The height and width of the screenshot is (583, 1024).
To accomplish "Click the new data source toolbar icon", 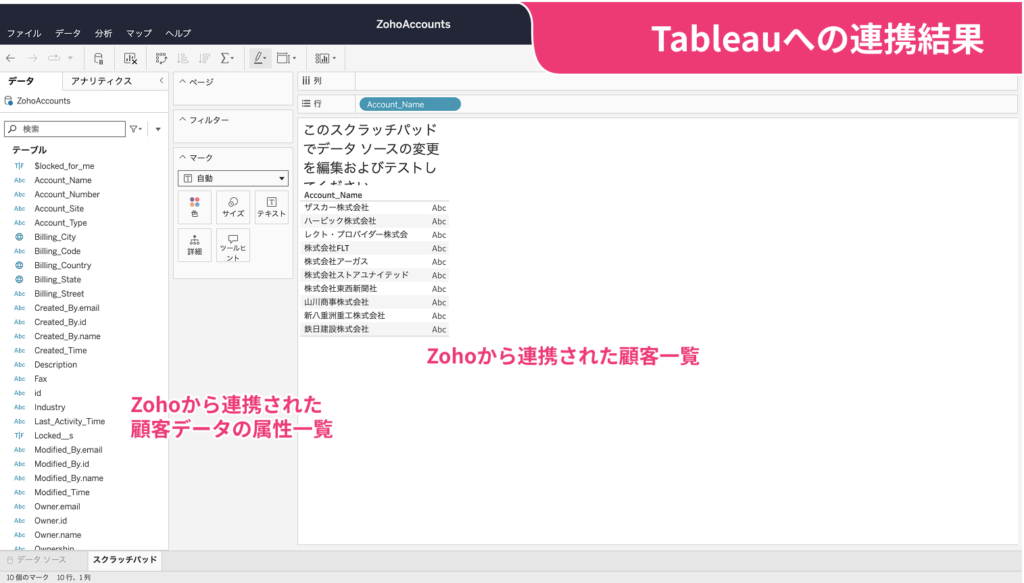I will point(99,58).
